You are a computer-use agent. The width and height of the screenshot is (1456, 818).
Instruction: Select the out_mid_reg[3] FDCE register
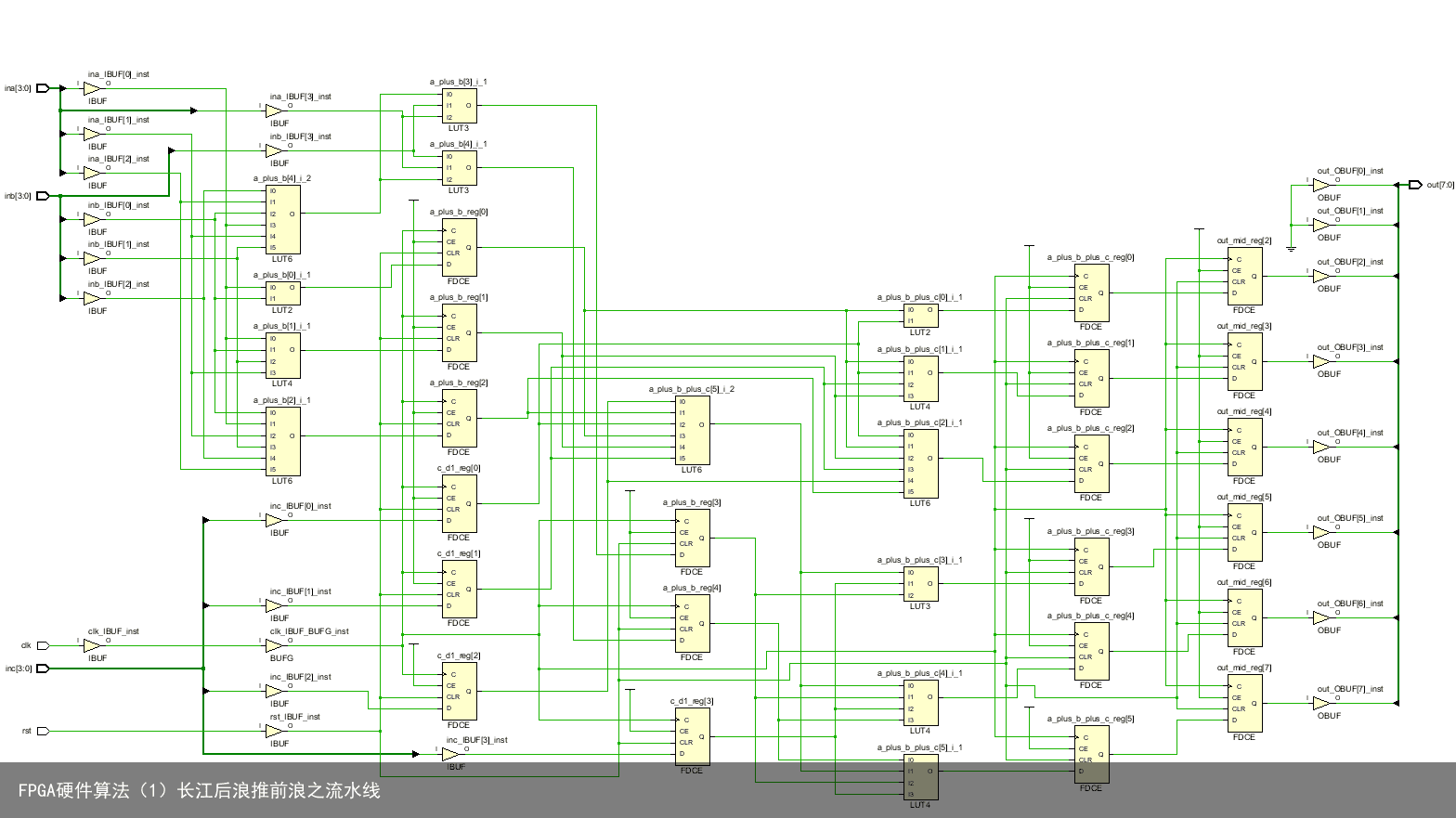[1244, 362]
